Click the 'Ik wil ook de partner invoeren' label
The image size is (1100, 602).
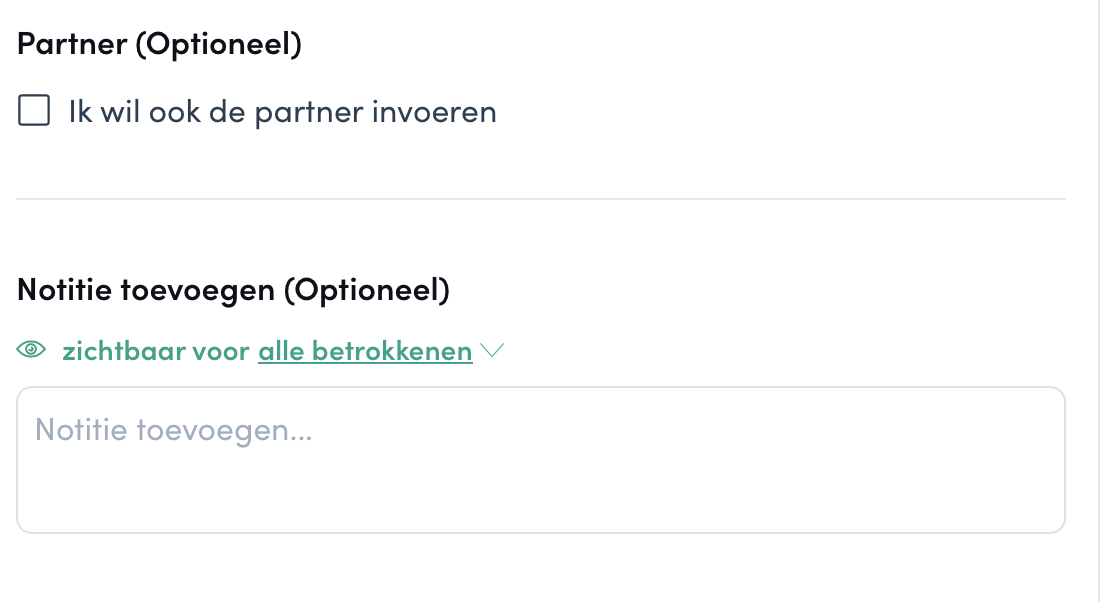282,112
